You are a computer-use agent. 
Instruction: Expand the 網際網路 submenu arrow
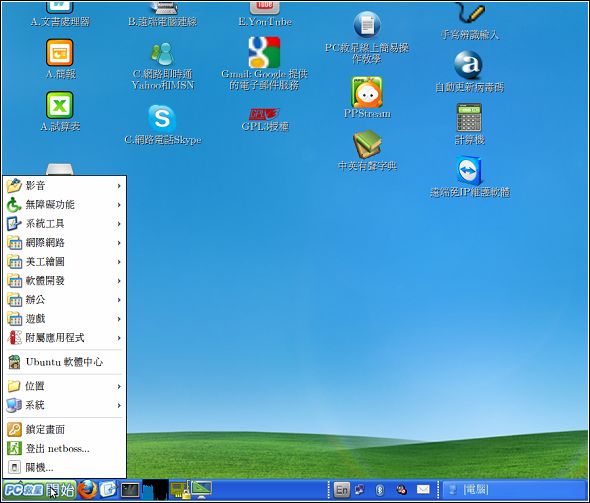click(x=119, y=243)
